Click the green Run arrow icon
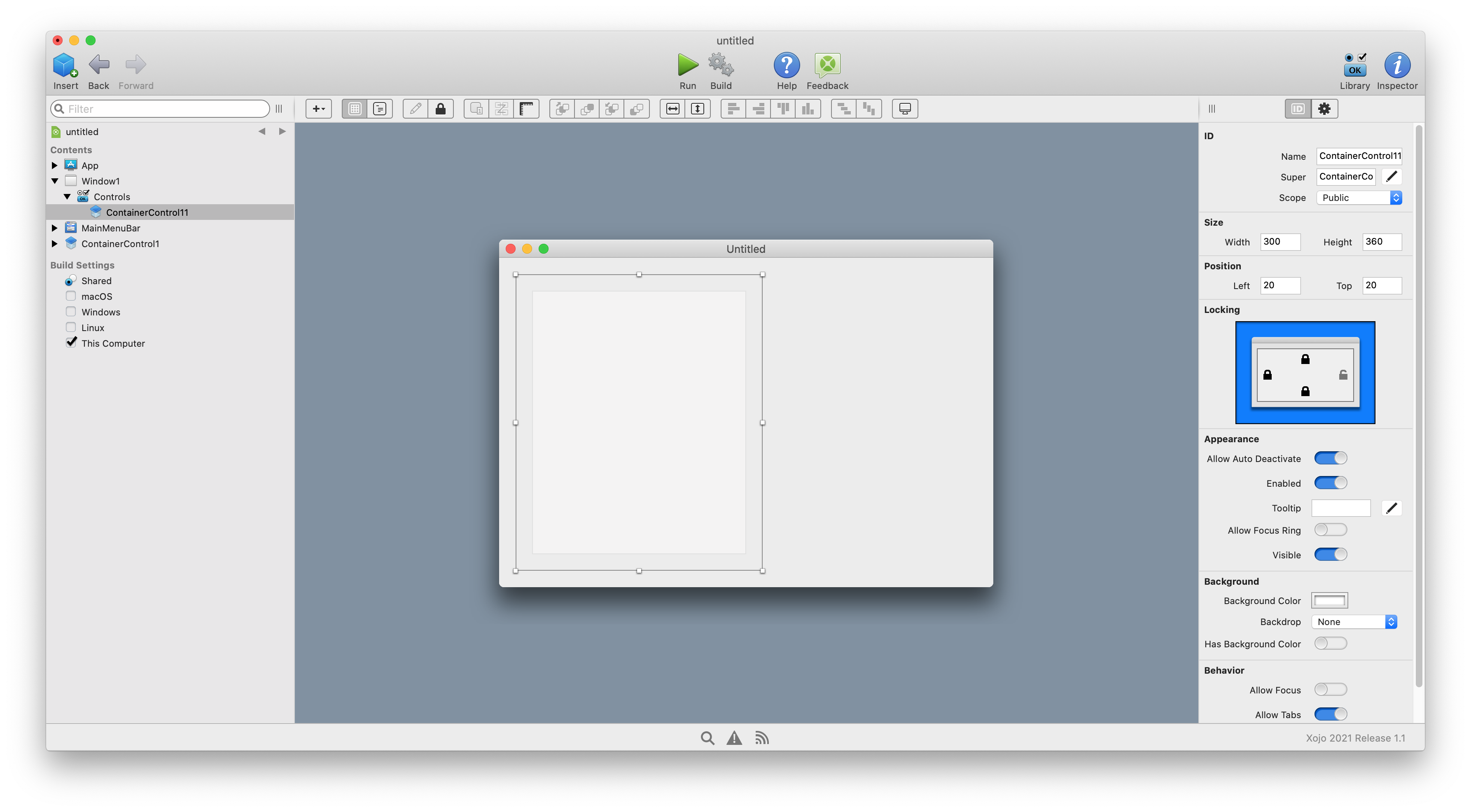This screenshot has height=812, width=1471. point(688,65)
